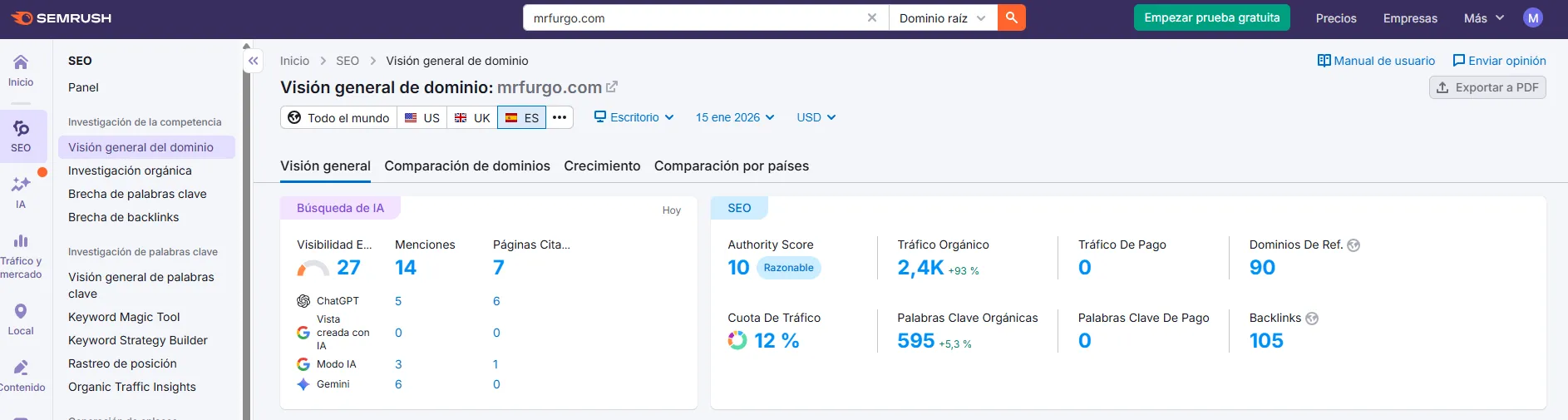Click Palabras Clave Orgánicas value 595

pyautogui.click(x=916, y=341)
